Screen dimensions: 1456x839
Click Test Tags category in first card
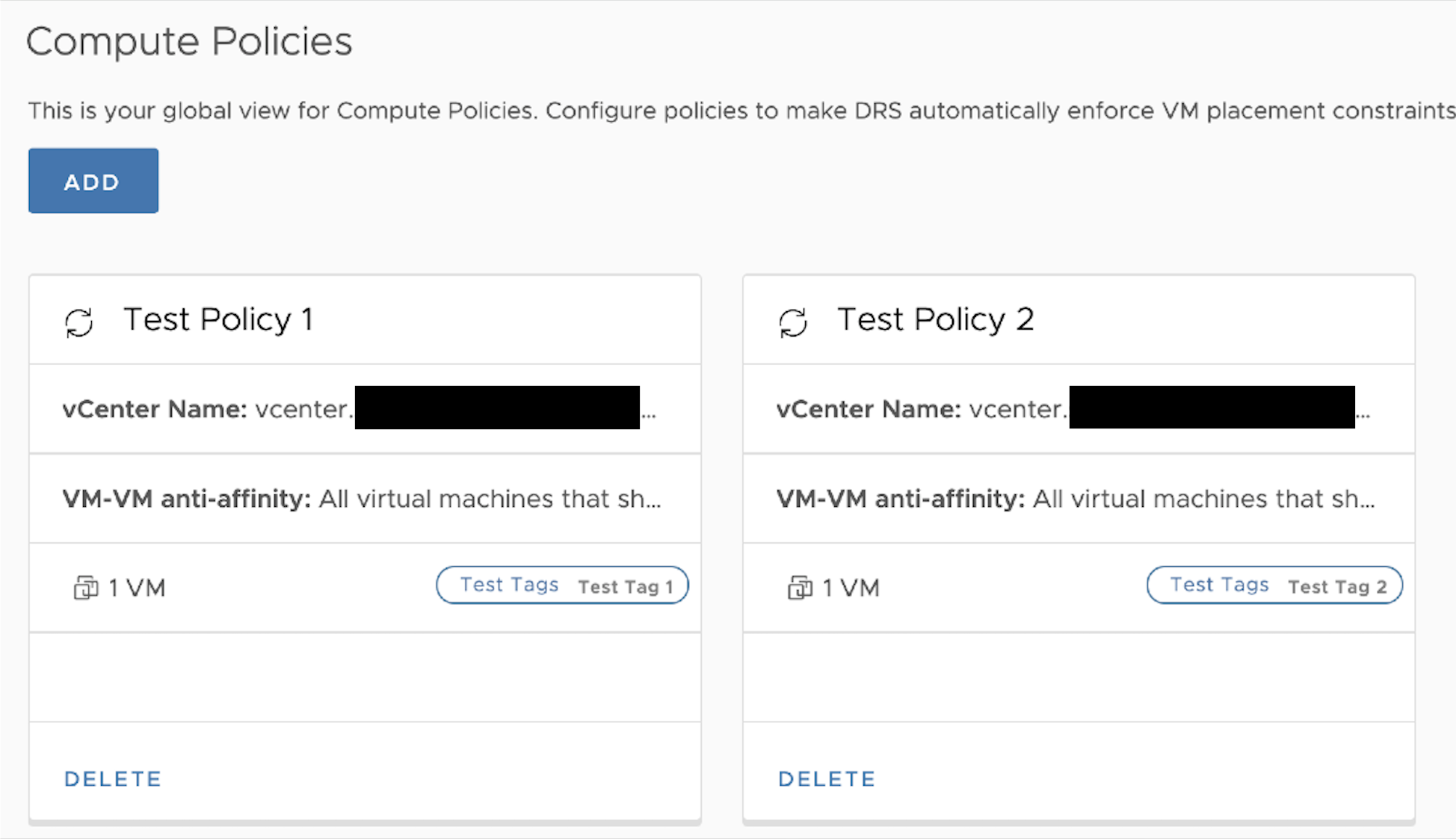tap(509, 585)
